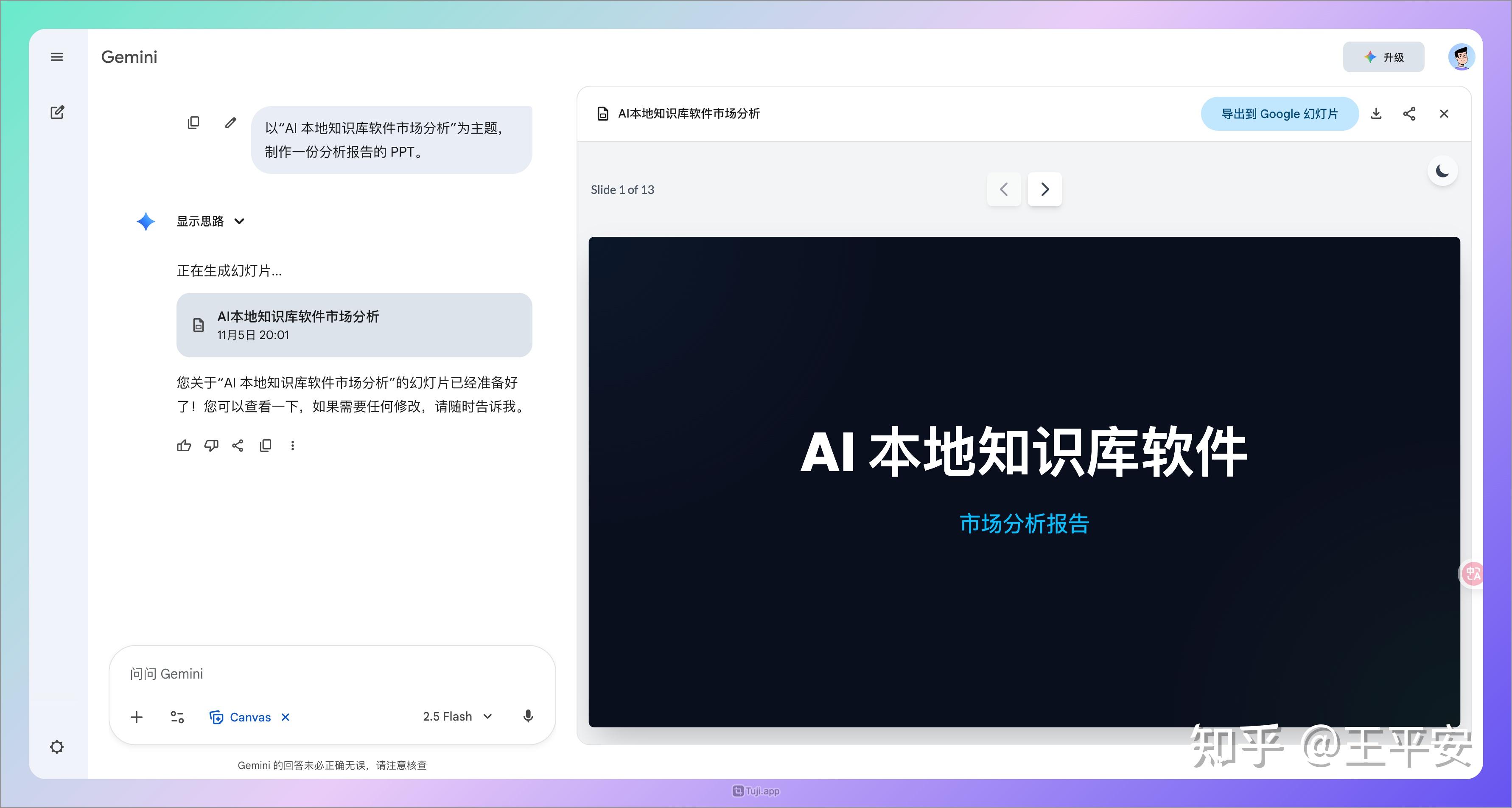Activate voice input with the microphone icon
The width and height of the screenshot is (1512, 808).
pyautogui.click(x=527, y=716)
